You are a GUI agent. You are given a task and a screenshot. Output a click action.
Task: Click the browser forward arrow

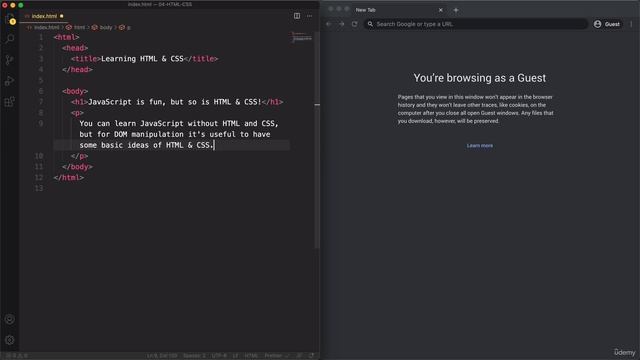(342, 24)
